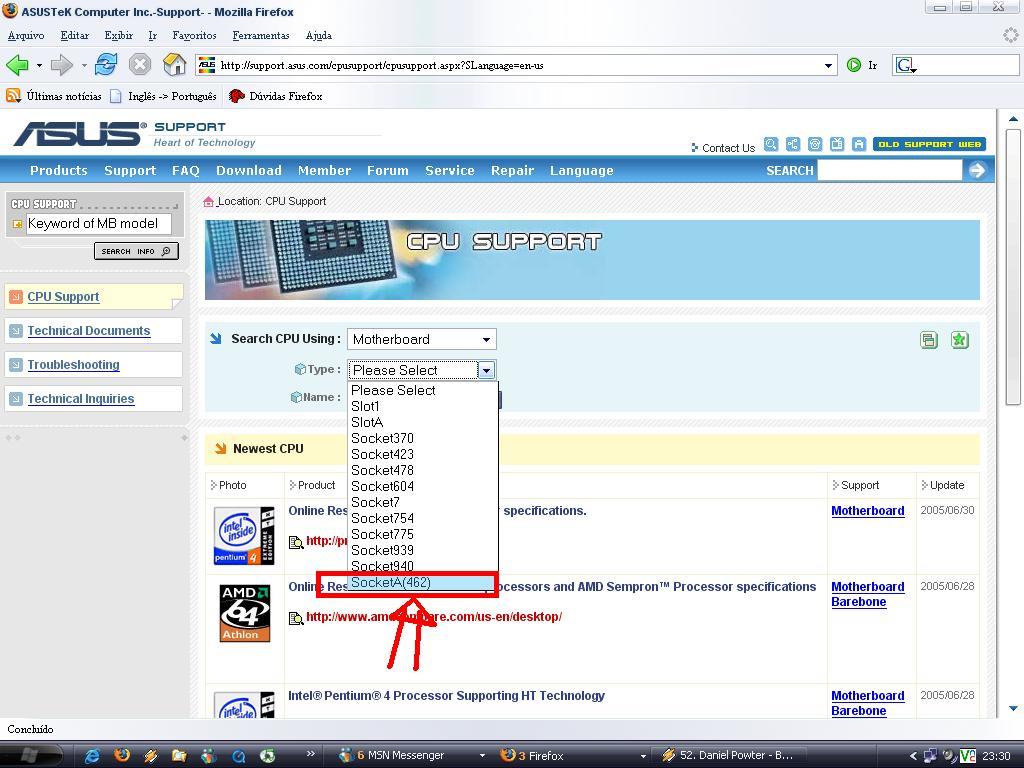
Task: Click the browser Back arrow button
Action: click(17, 65)
